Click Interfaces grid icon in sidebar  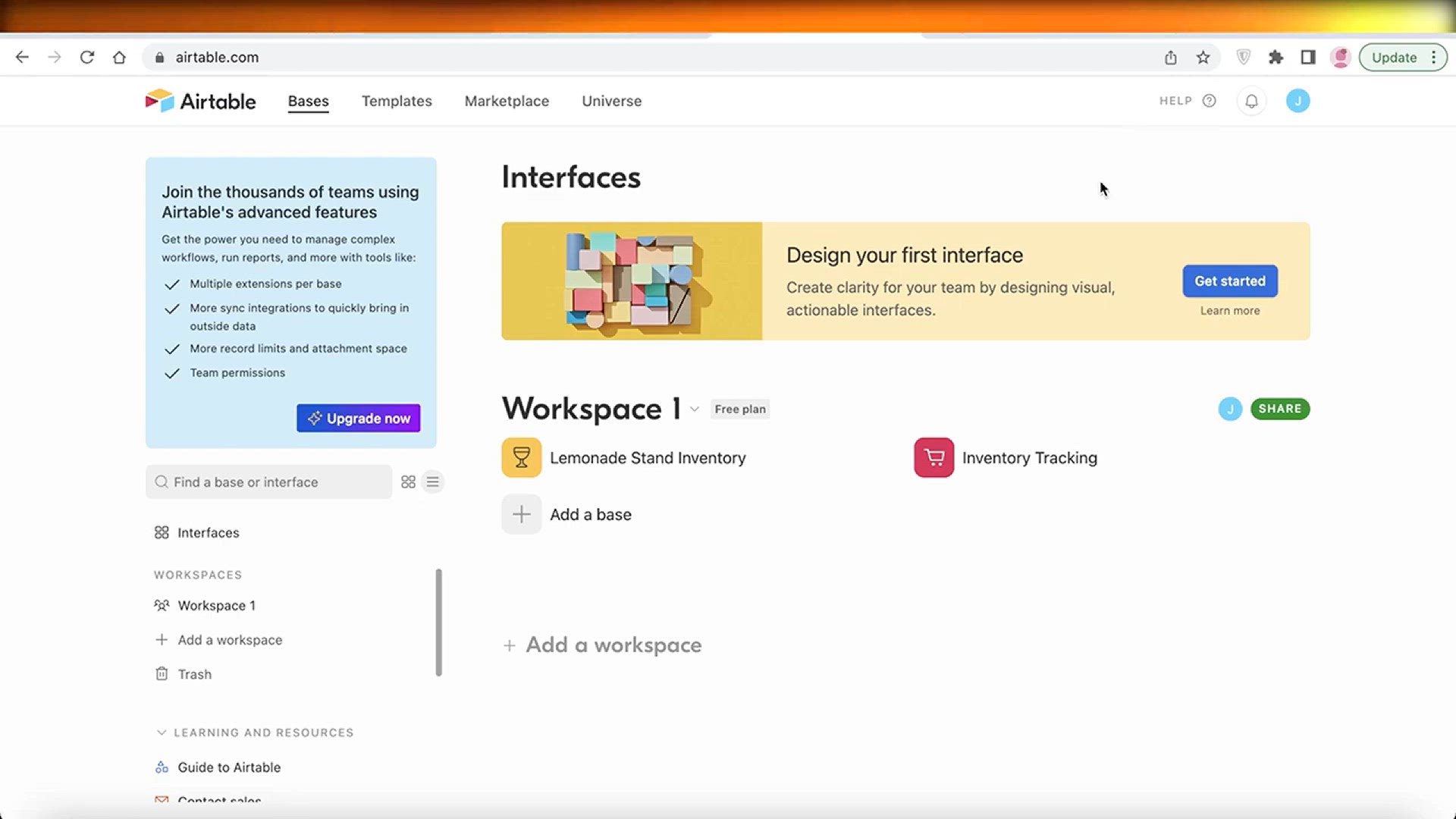(162, 532)
